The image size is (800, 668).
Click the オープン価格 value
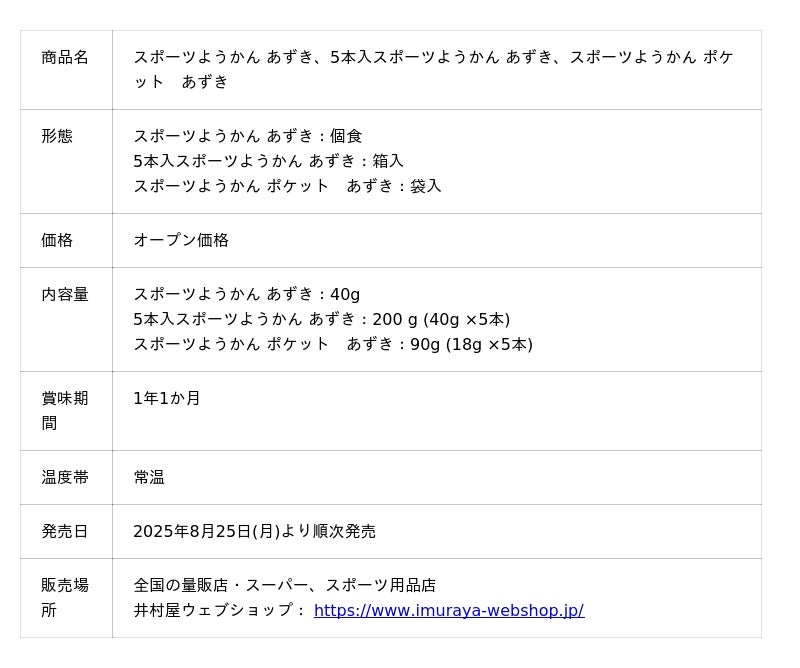(x=181, y=240)
